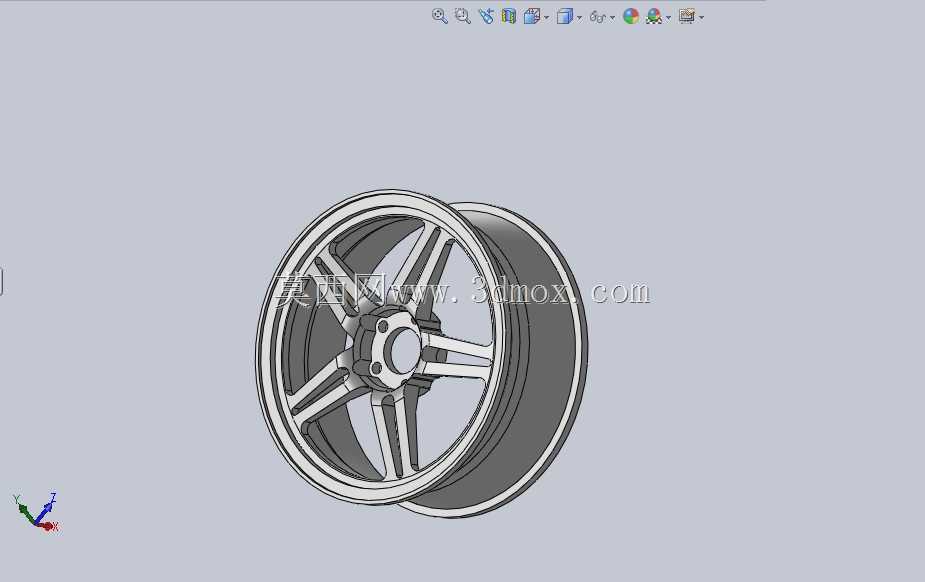925x582 pixels.
Task: Expand the Display Style dropdown arrow
Action: [579, 17]
